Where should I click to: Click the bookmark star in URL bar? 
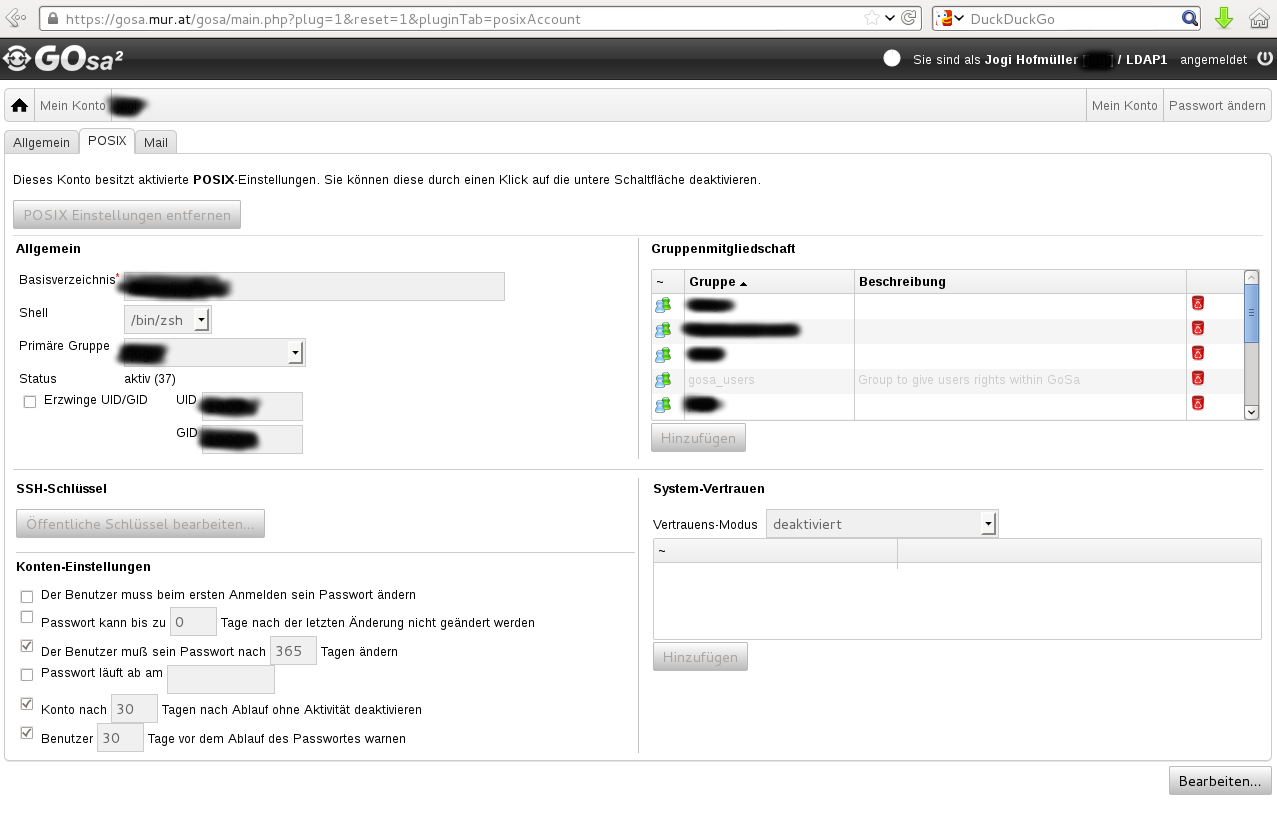(871, 18)
